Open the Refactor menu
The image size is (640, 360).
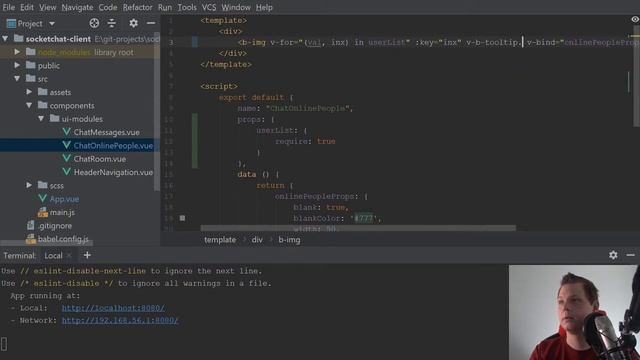tap(138, 7)
